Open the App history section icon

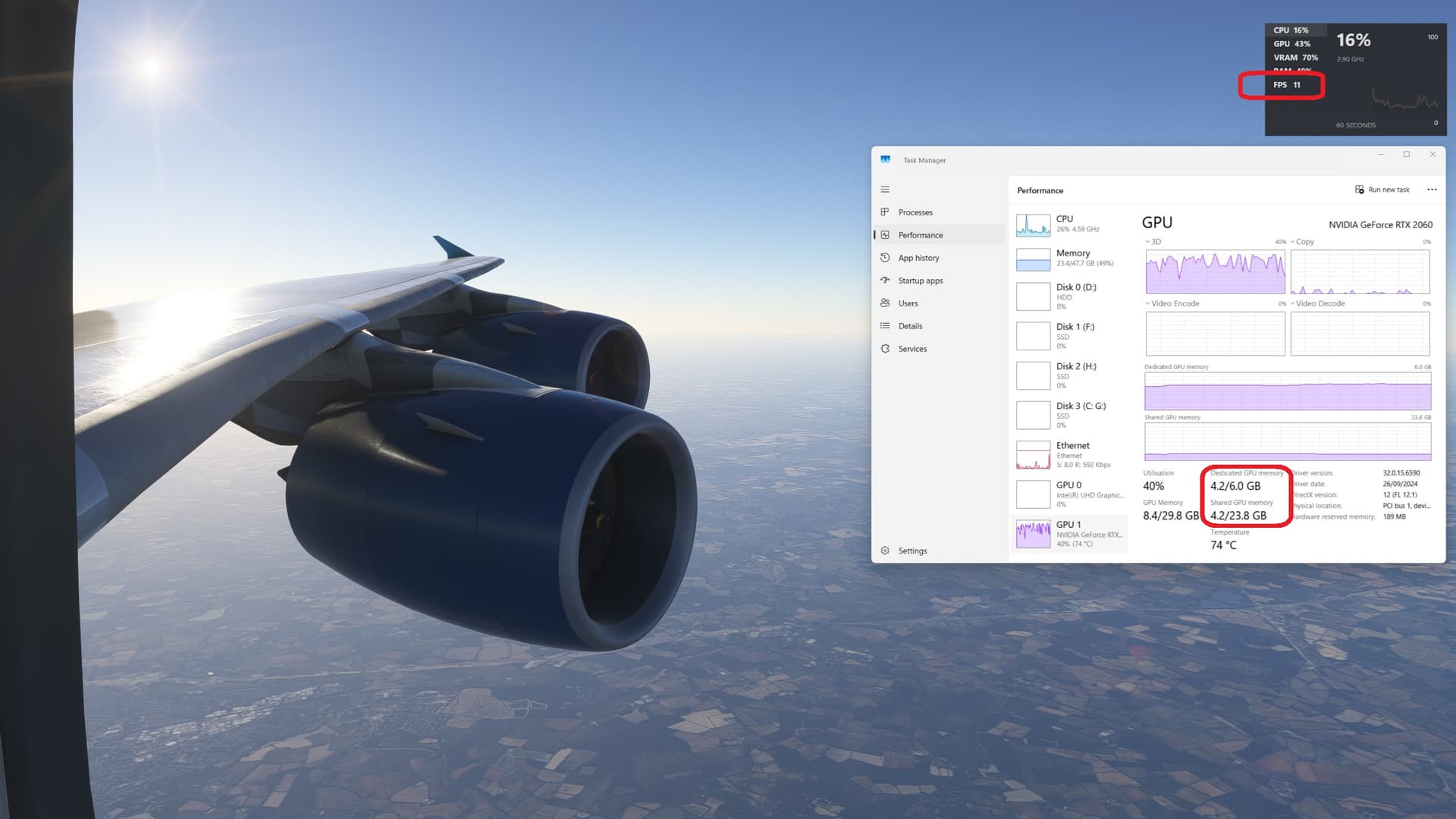pyautogui.click(x=886, y=258)
